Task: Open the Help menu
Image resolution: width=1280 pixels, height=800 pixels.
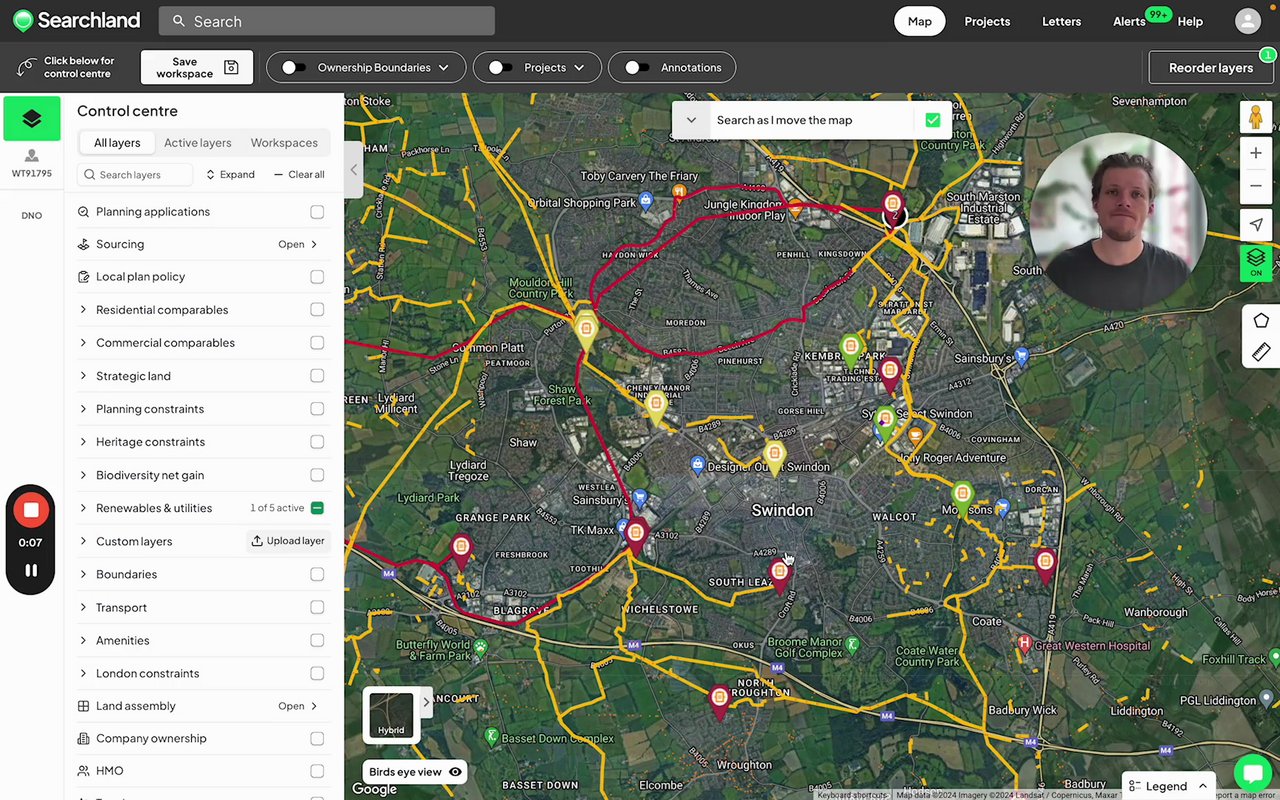Action: [x=1190, y=21]
